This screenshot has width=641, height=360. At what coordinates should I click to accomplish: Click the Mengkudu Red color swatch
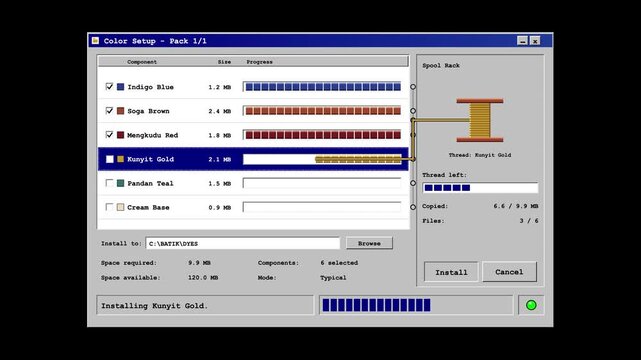coord(121,135)
